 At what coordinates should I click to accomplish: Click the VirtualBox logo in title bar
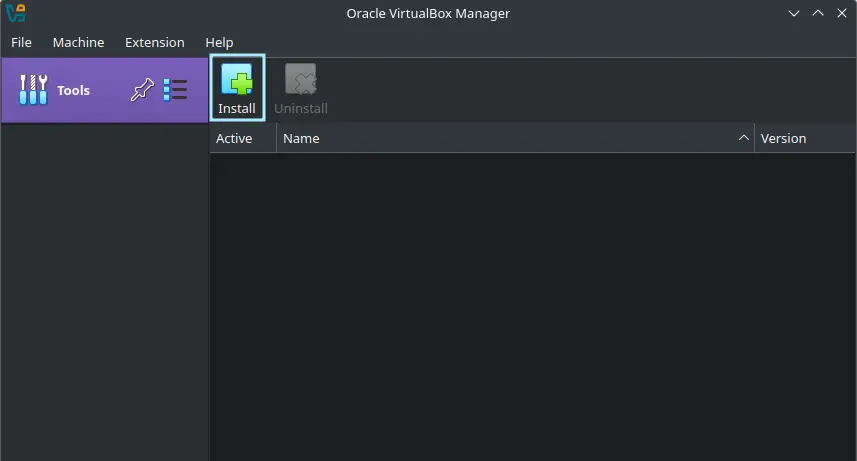pyautogui.click(x=16, y=13)
